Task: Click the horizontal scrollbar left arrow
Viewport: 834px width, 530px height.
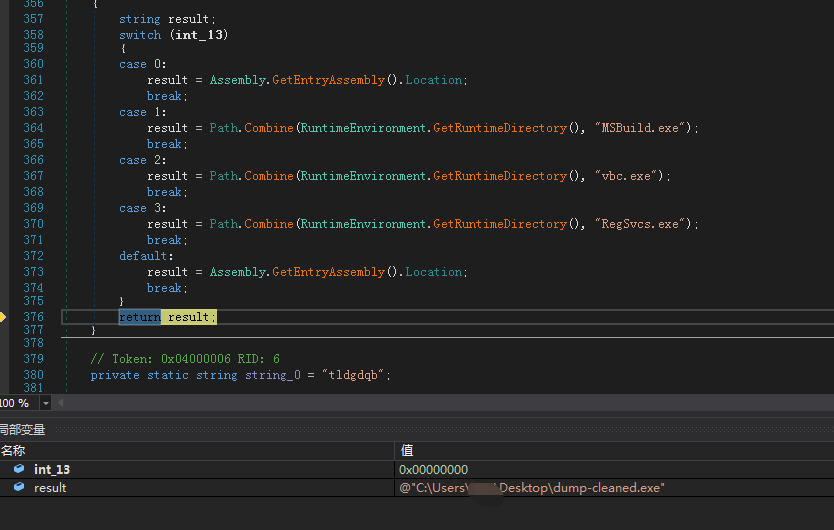Action: pos(60,403)
